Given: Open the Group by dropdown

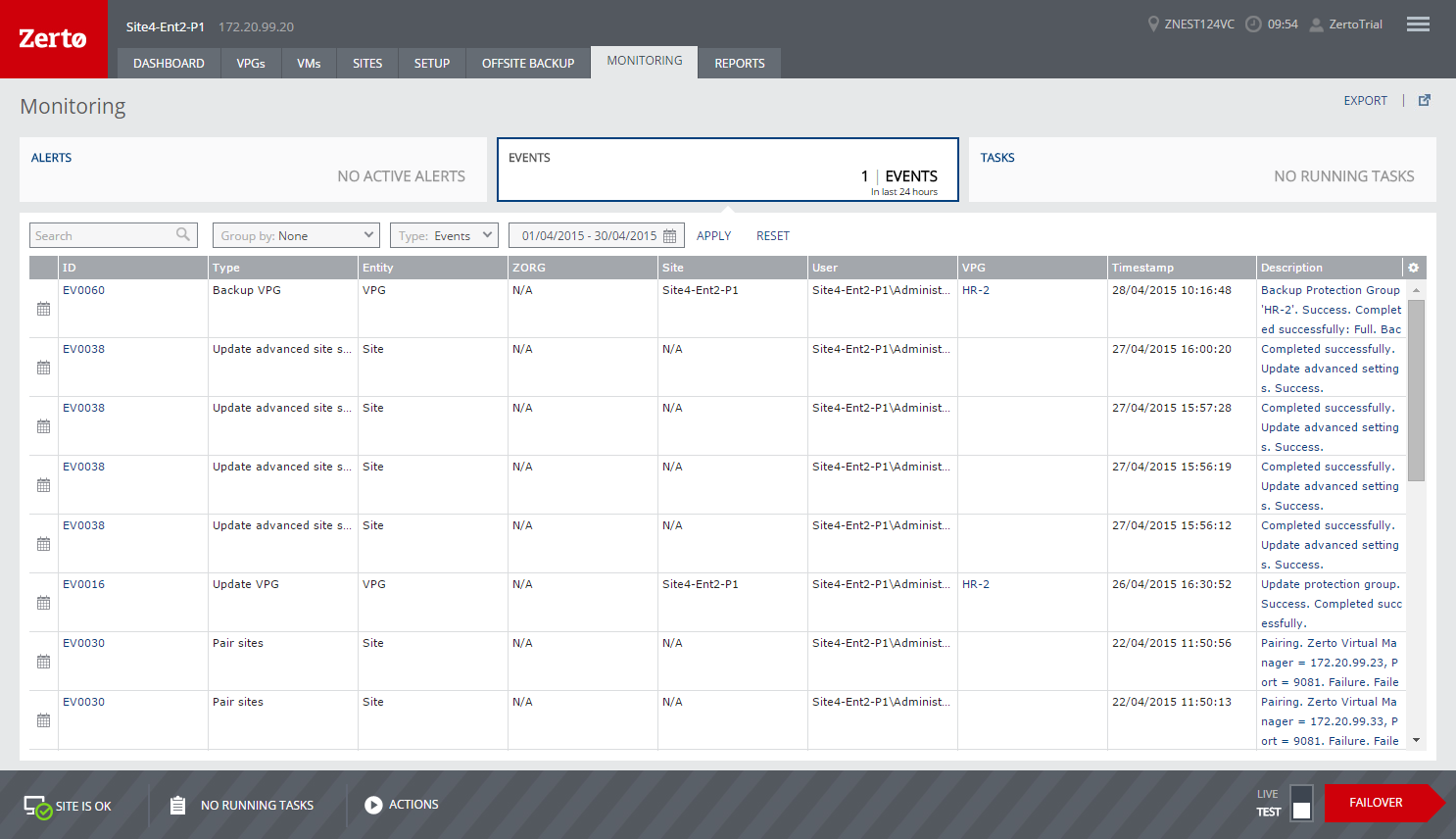Looking at the screenshot, I should [296, 235].
